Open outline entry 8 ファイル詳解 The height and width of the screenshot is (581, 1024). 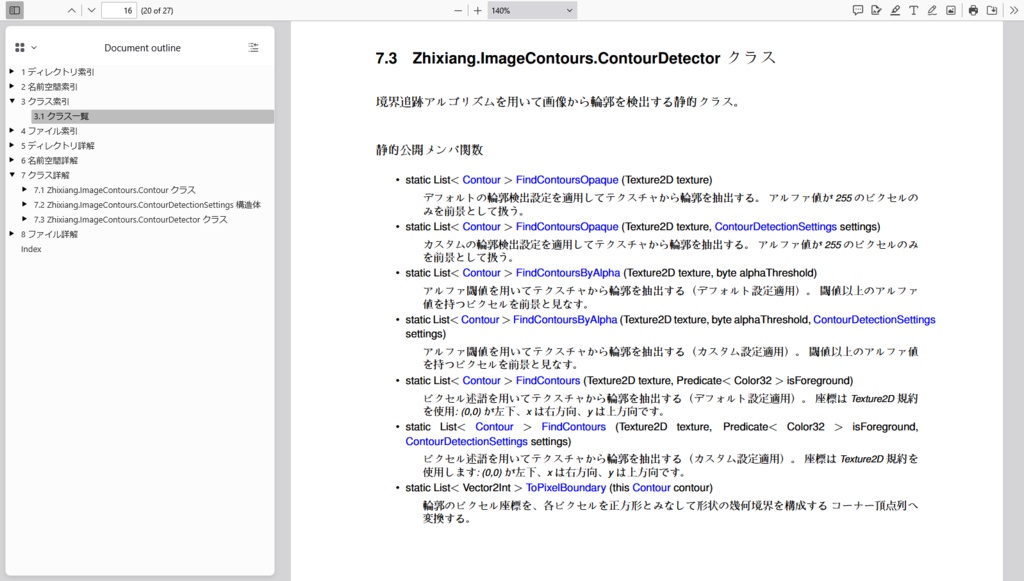(49, 234)
